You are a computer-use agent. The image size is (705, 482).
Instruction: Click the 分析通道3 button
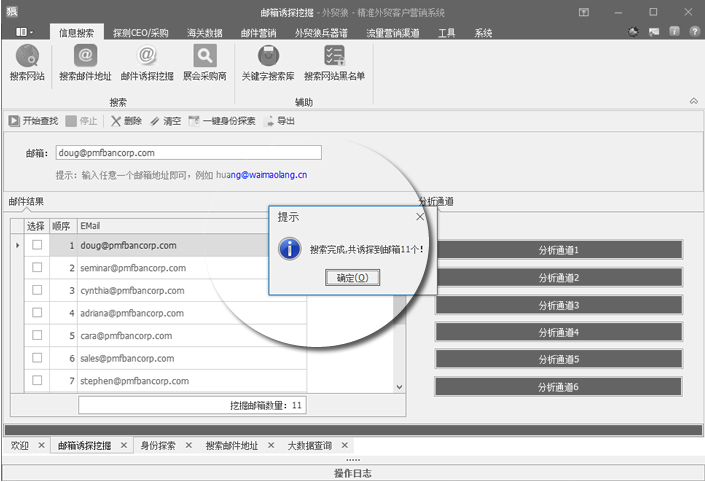point(558,305)
